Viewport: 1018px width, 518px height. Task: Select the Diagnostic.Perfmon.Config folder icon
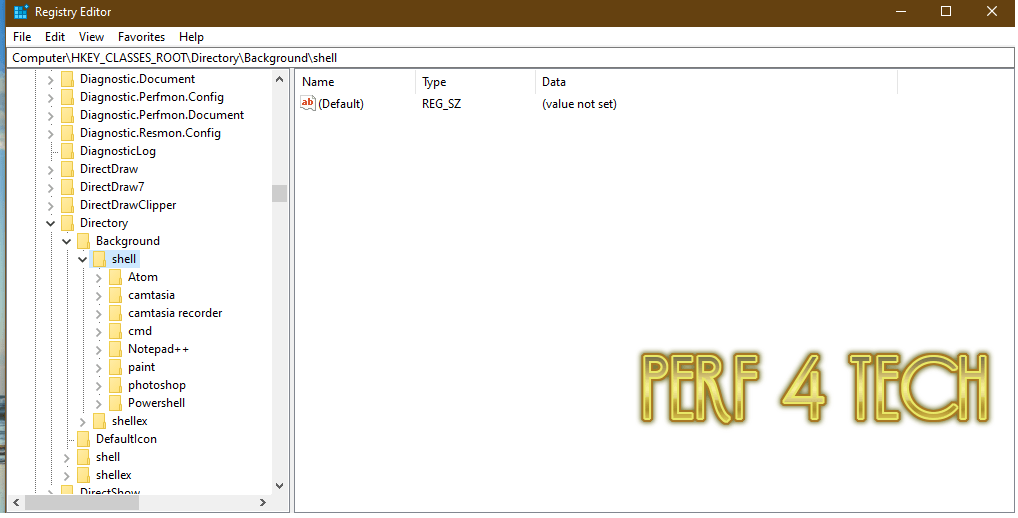(68, 97)
